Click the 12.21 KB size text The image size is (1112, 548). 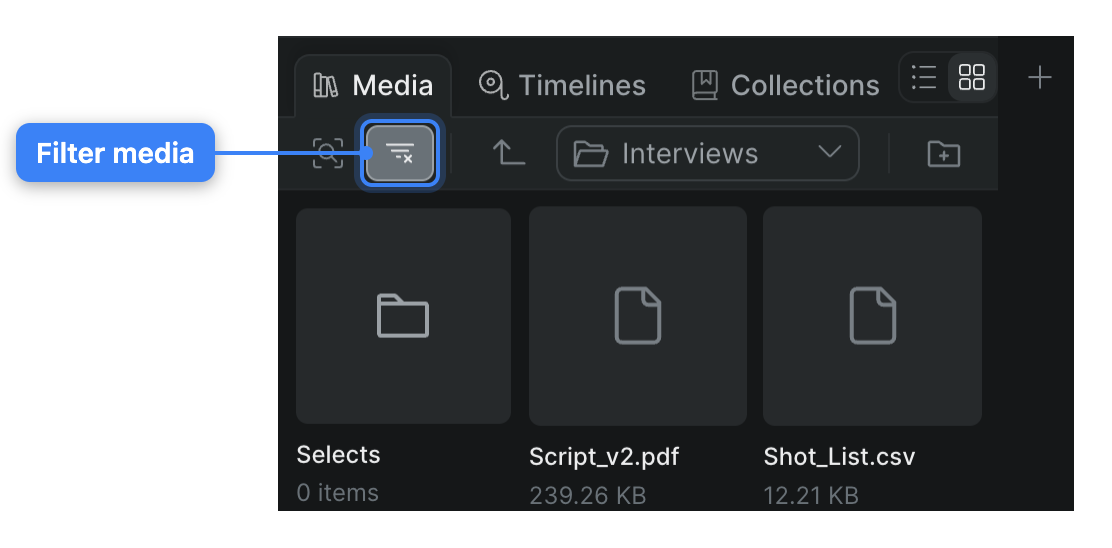point(811,496)
